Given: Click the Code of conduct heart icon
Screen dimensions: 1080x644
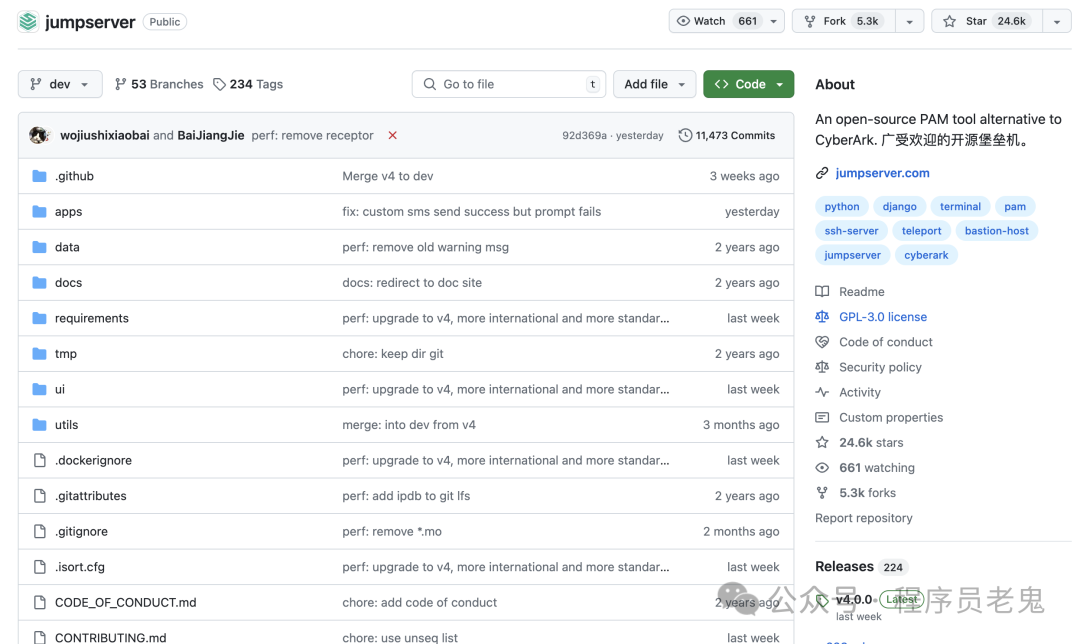Looking at the screenshot, I should [x=822, y=342].
